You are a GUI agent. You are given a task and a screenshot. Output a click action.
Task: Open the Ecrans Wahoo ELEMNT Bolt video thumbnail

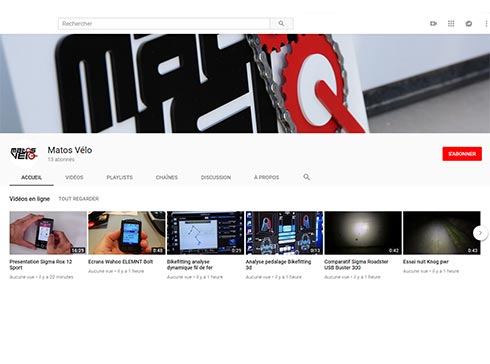pos(127,233)
